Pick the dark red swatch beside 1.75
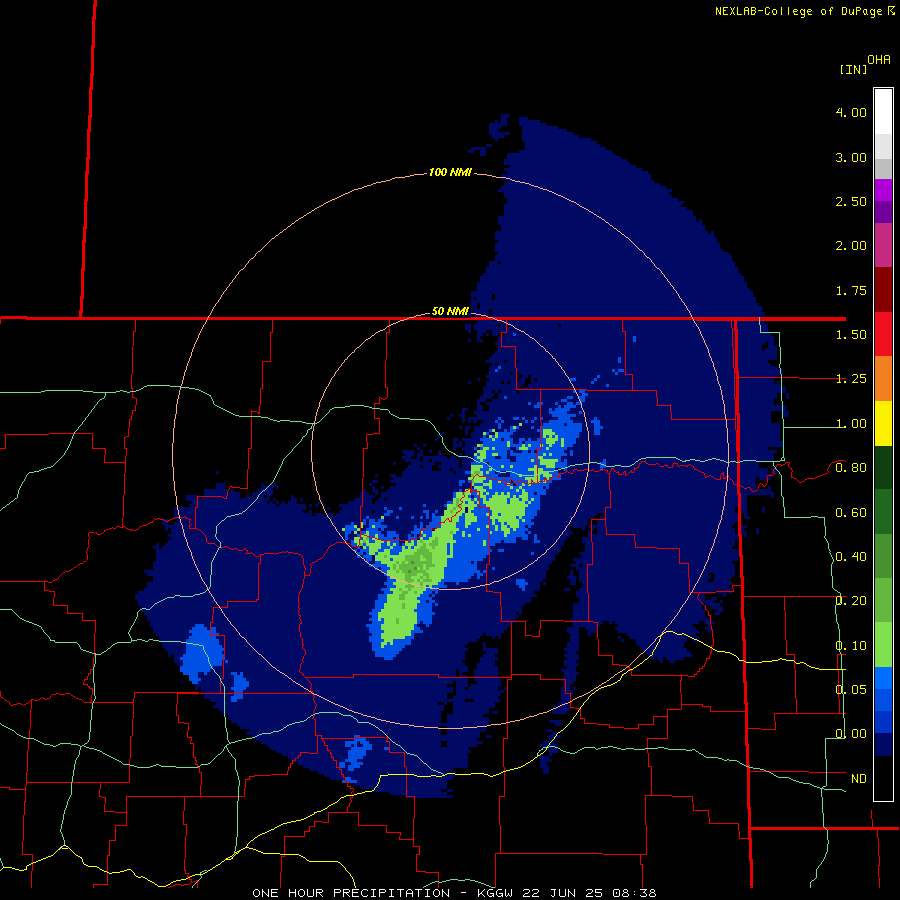 click(x=883, y=290)
